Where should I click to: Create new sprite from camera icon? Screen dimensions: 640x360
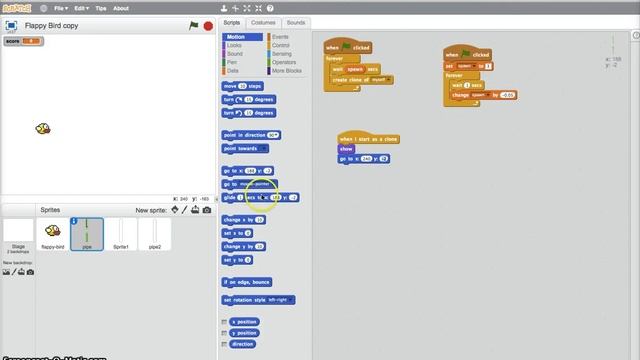click(207, 210)
